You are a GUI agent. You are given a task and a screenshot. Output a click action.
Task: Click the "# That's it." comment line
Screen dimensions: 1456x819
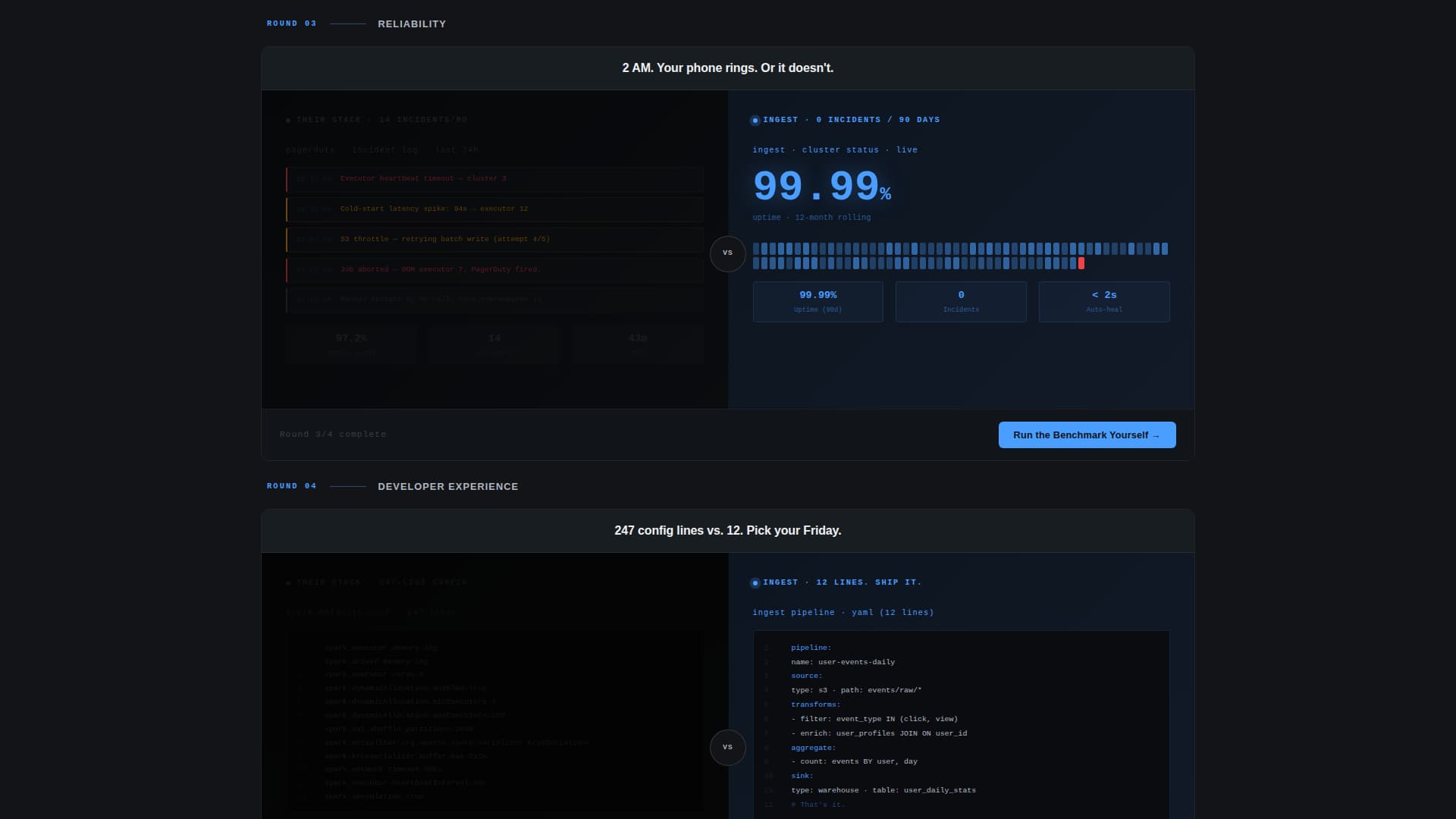[817, 805]
